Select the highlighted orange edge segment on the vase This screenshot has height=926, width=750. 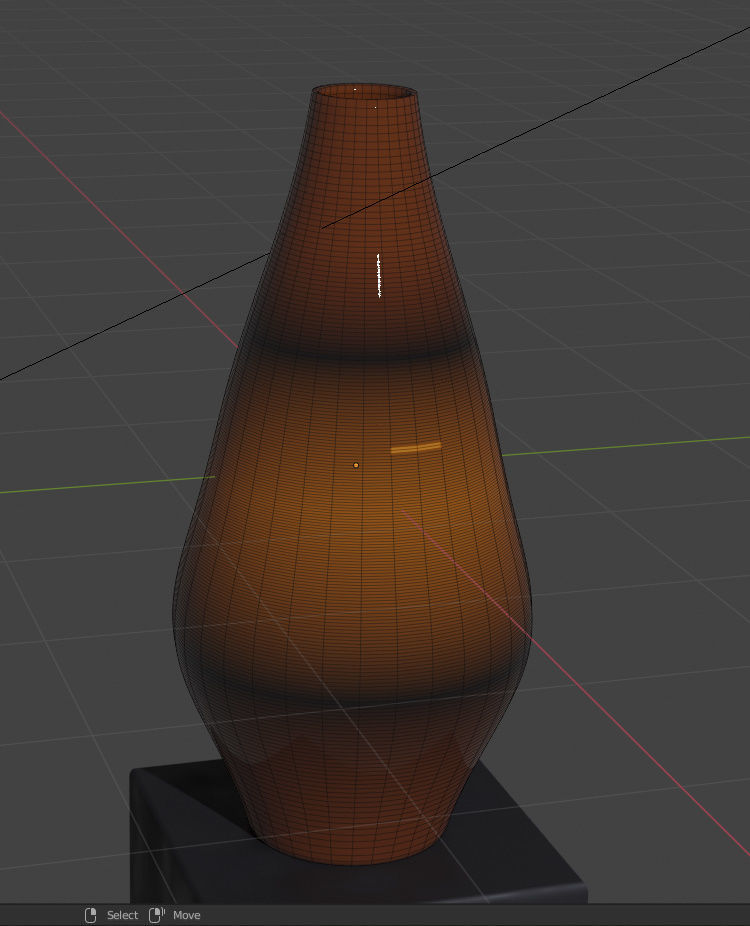pos(416,448)
